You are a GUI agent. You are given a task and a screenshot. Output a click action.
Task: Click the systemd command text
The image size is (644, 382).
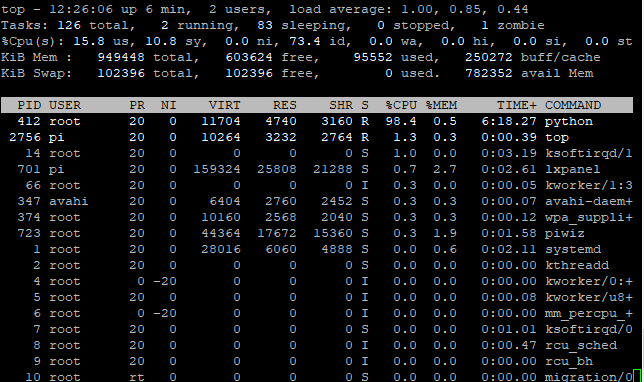point(573,249)
